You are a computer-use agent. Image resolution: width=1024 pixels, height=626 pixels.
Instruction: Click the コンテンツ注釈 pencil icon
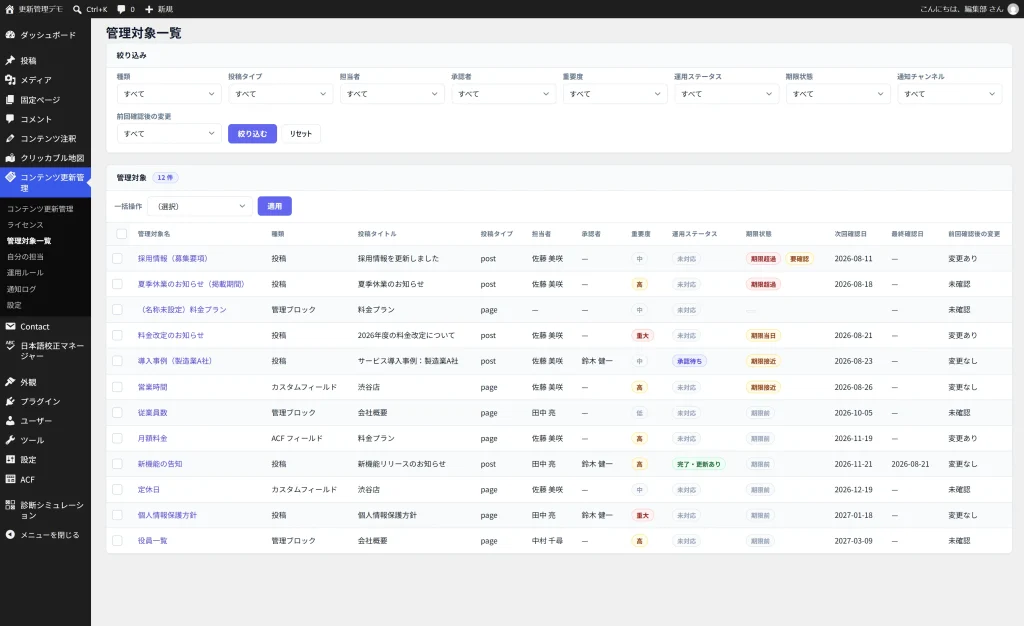tap(10, 138)
